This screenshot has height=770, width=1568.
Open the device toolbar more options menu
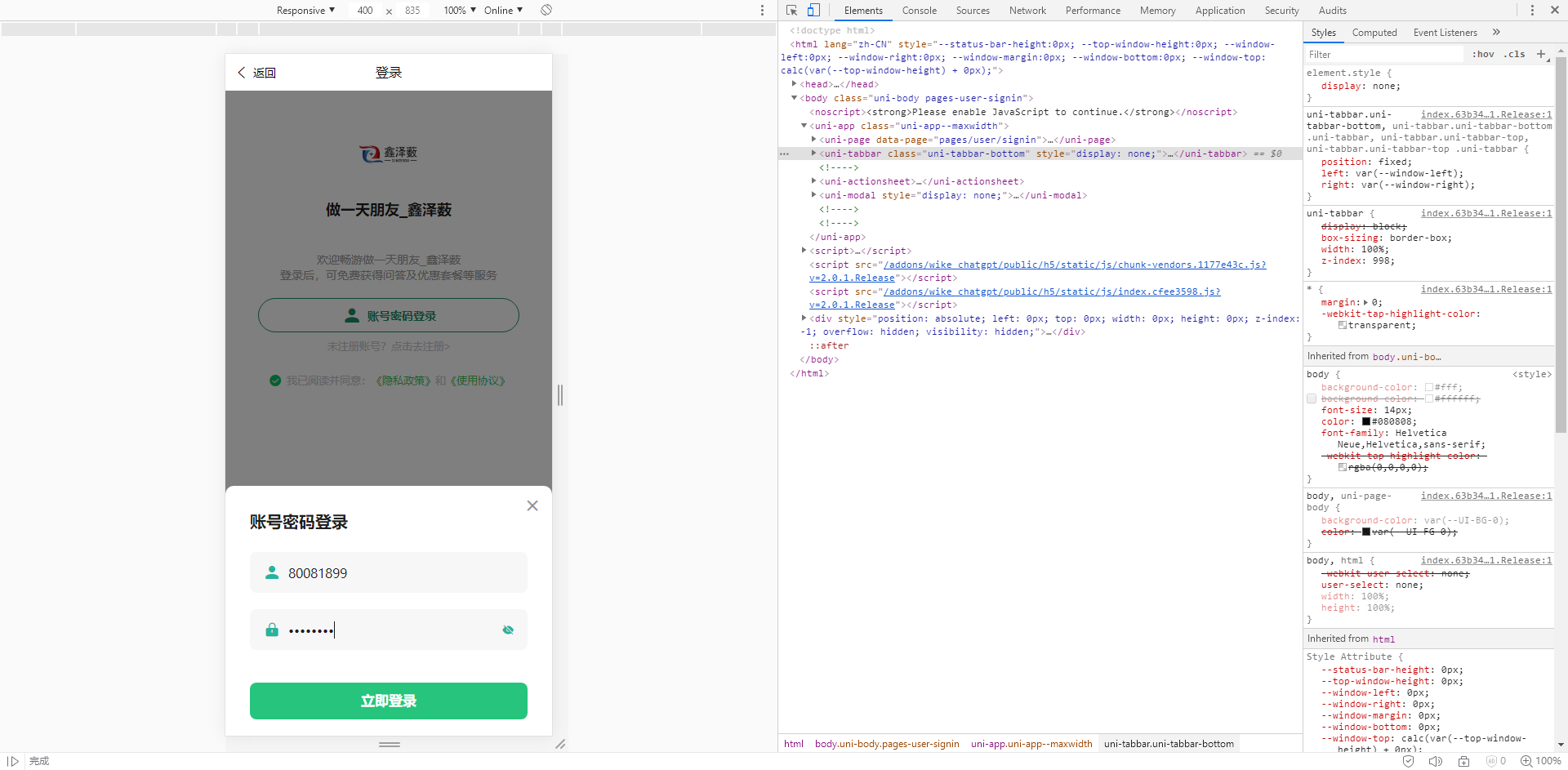click(762, 10)
